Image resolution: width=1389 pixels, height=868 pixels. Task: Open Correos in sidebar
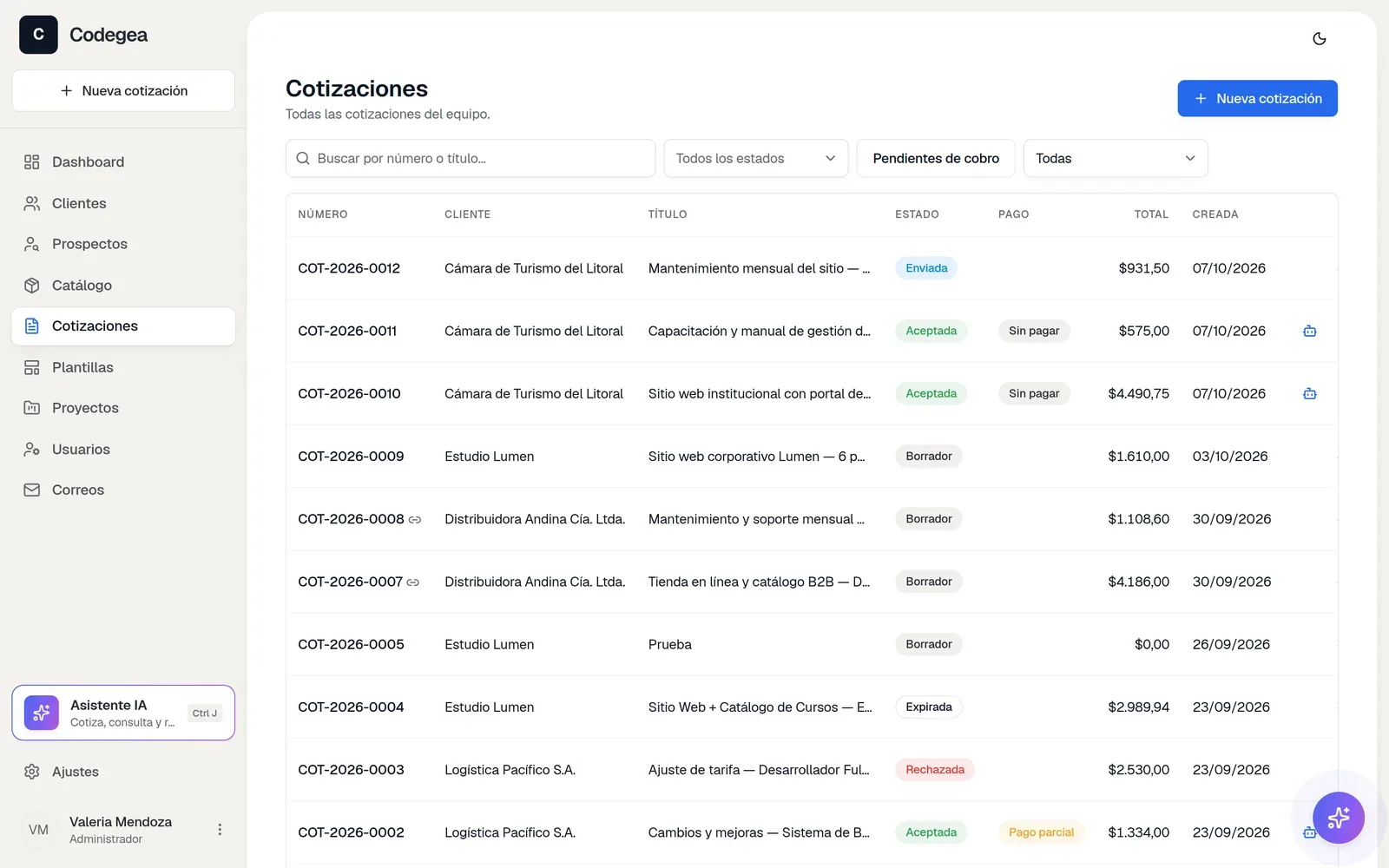tap(123, 490)
